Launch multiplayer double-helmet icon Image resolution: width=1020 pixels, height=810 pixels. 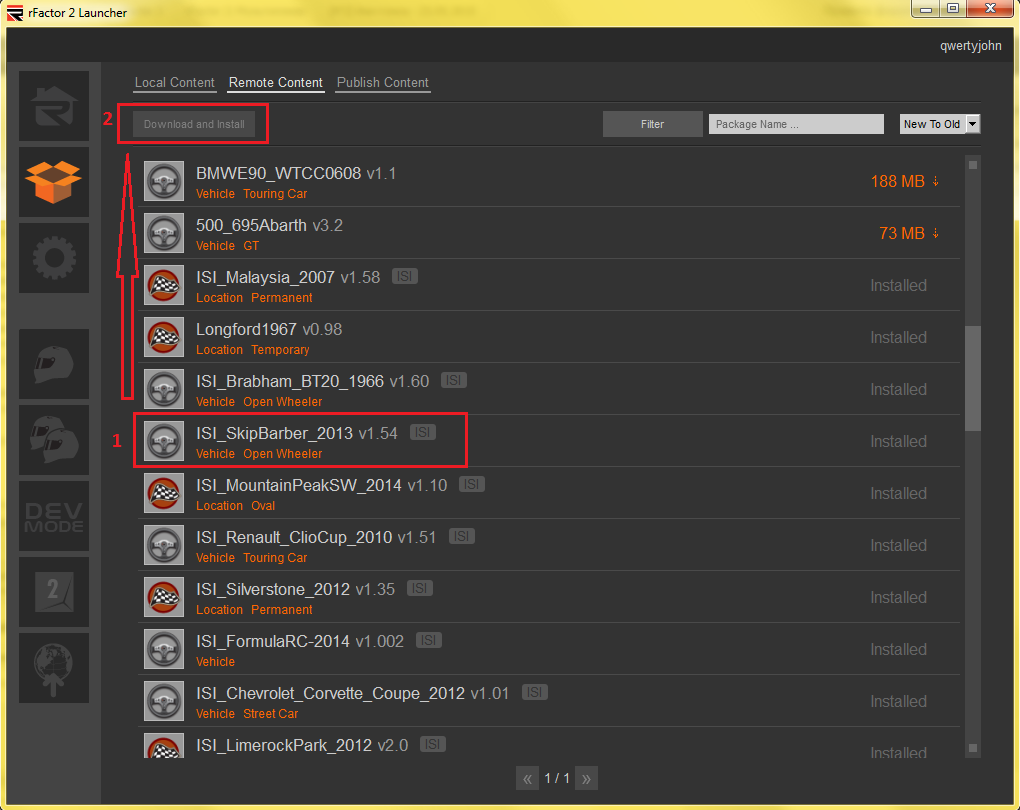pyautogui.click(x=54, y=440)
